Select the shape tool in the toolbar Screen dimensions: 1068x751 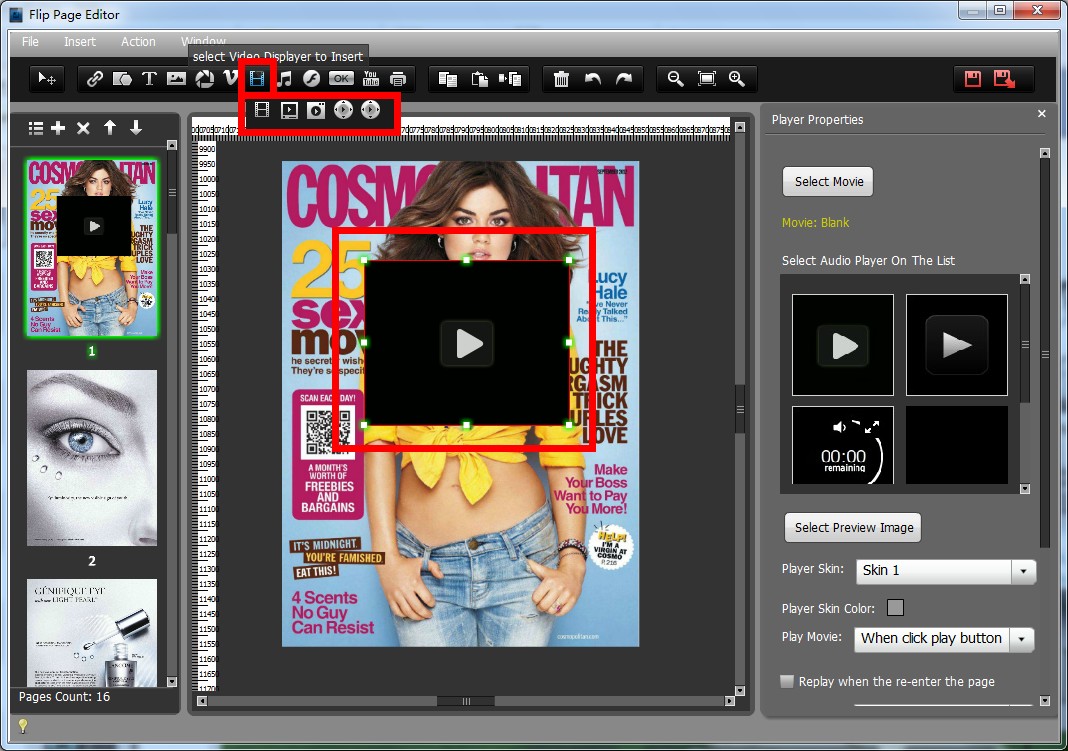[122, 79]
